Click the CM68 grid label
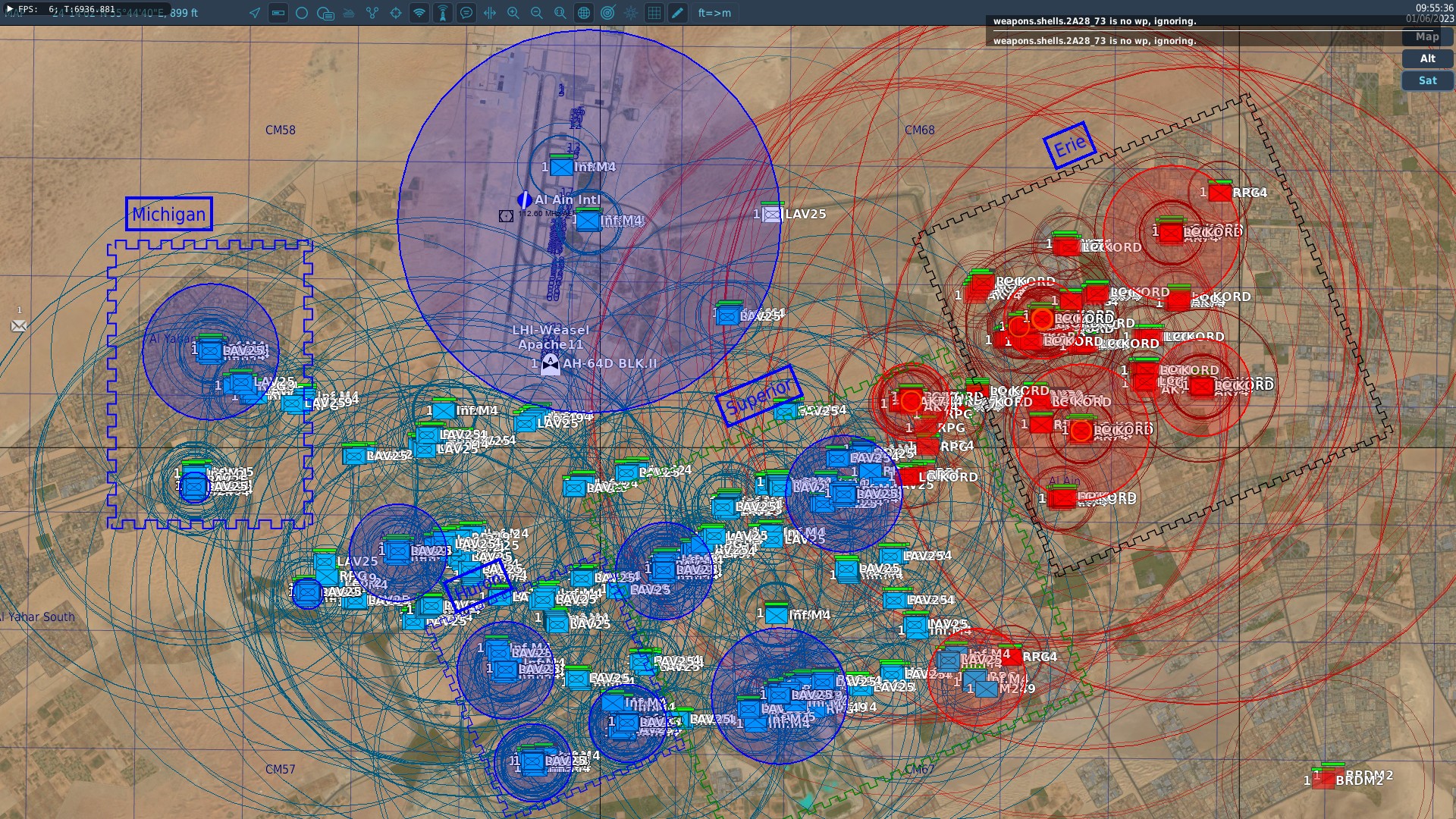Image resolution: width=1456 pixels, height=819 pixels. click(919, 130)
